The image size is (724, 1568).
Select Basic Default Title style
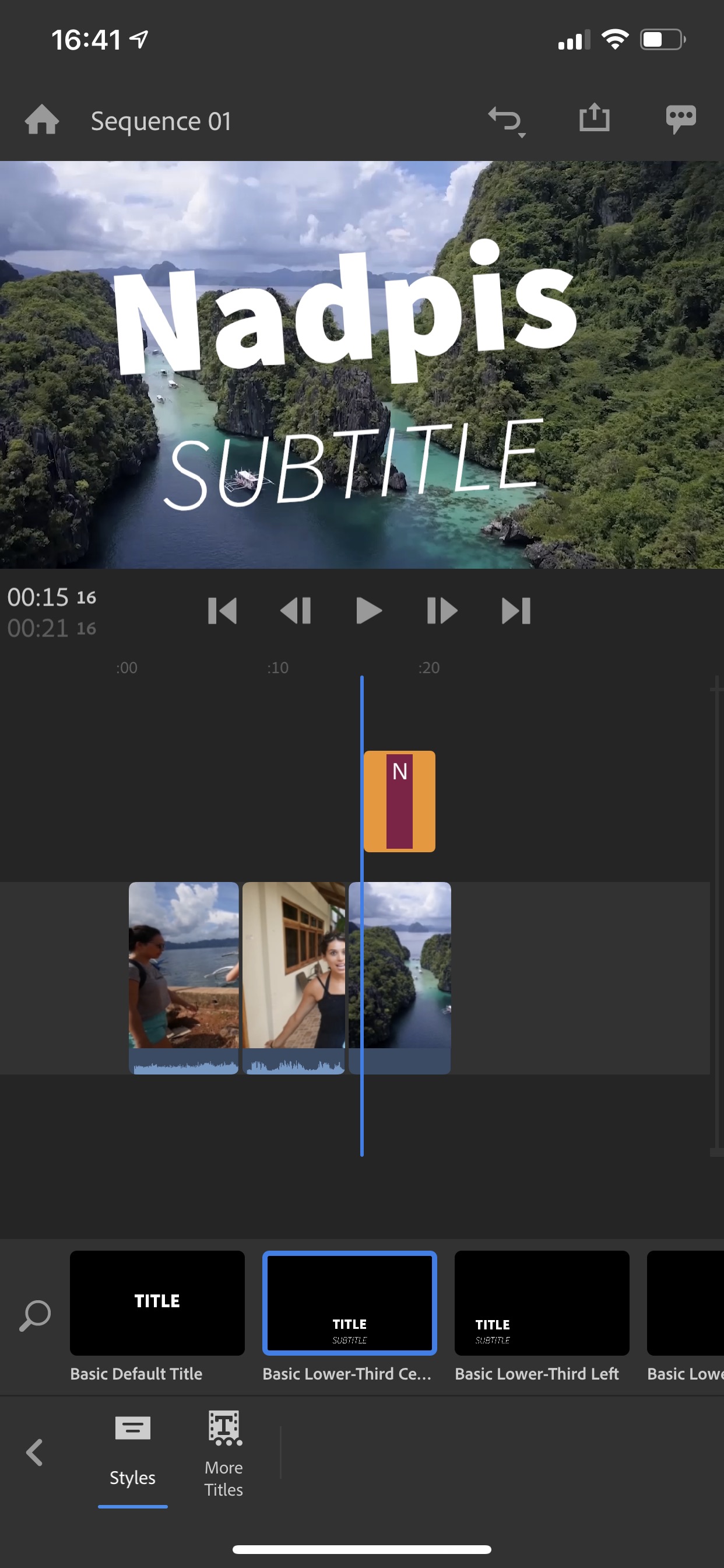click(x=157, y=1303)
